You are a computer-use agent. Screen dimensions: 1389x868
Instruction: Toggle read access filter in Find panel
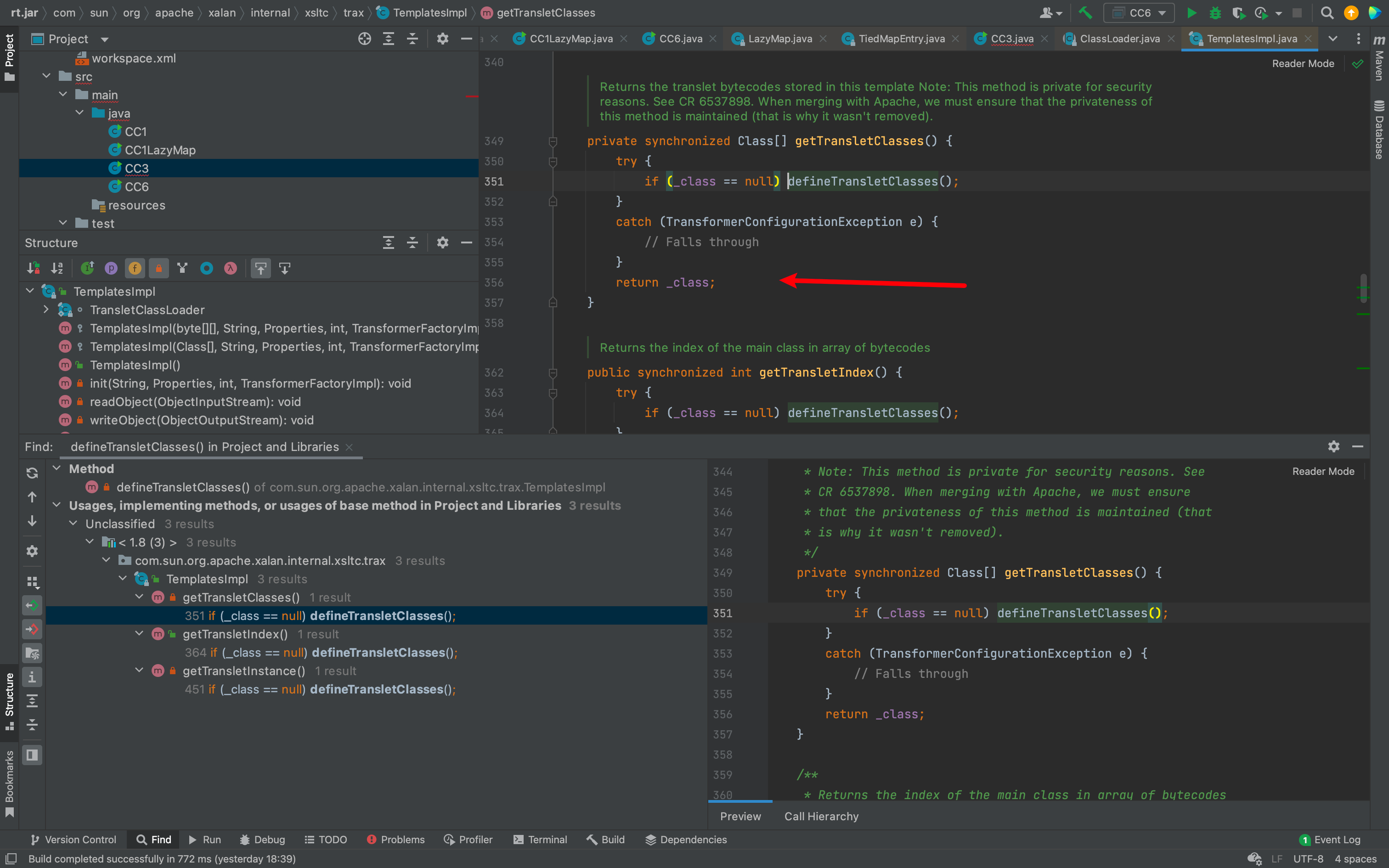tap(32, 605)
